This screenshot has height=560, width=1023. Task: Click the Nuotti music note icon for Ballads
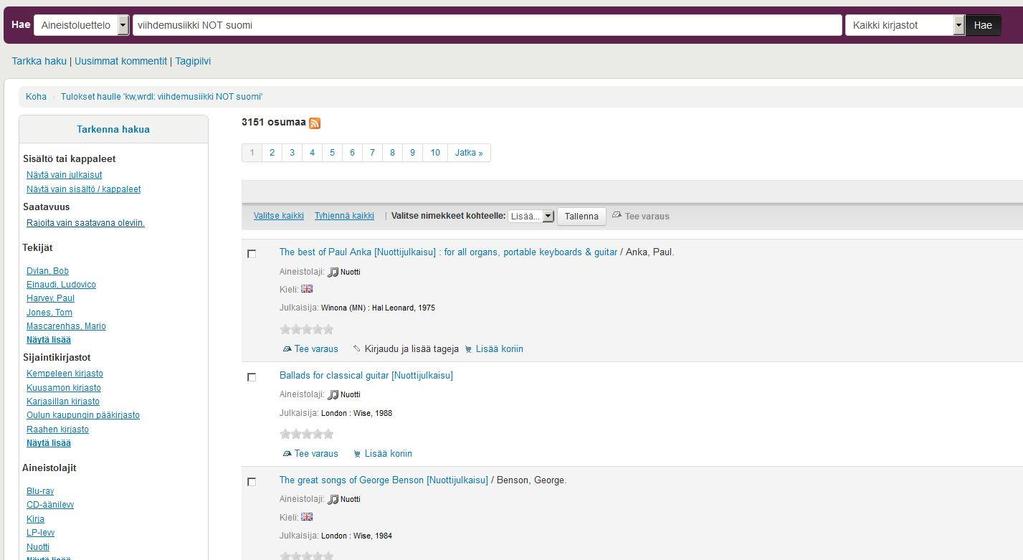click(x=333, y=395)
